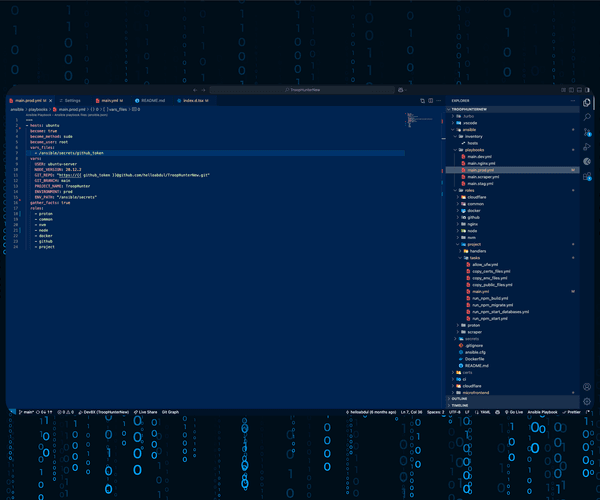Open the Source Control view
600x500 pixels.
click(587, 132)
